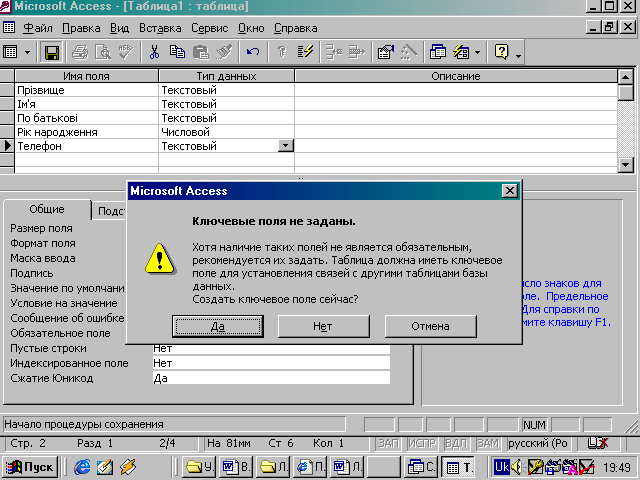Screen dimensions: 640x480
Task: Open the Окно menu
Action: pyautogui.click(x=251, y=28)
